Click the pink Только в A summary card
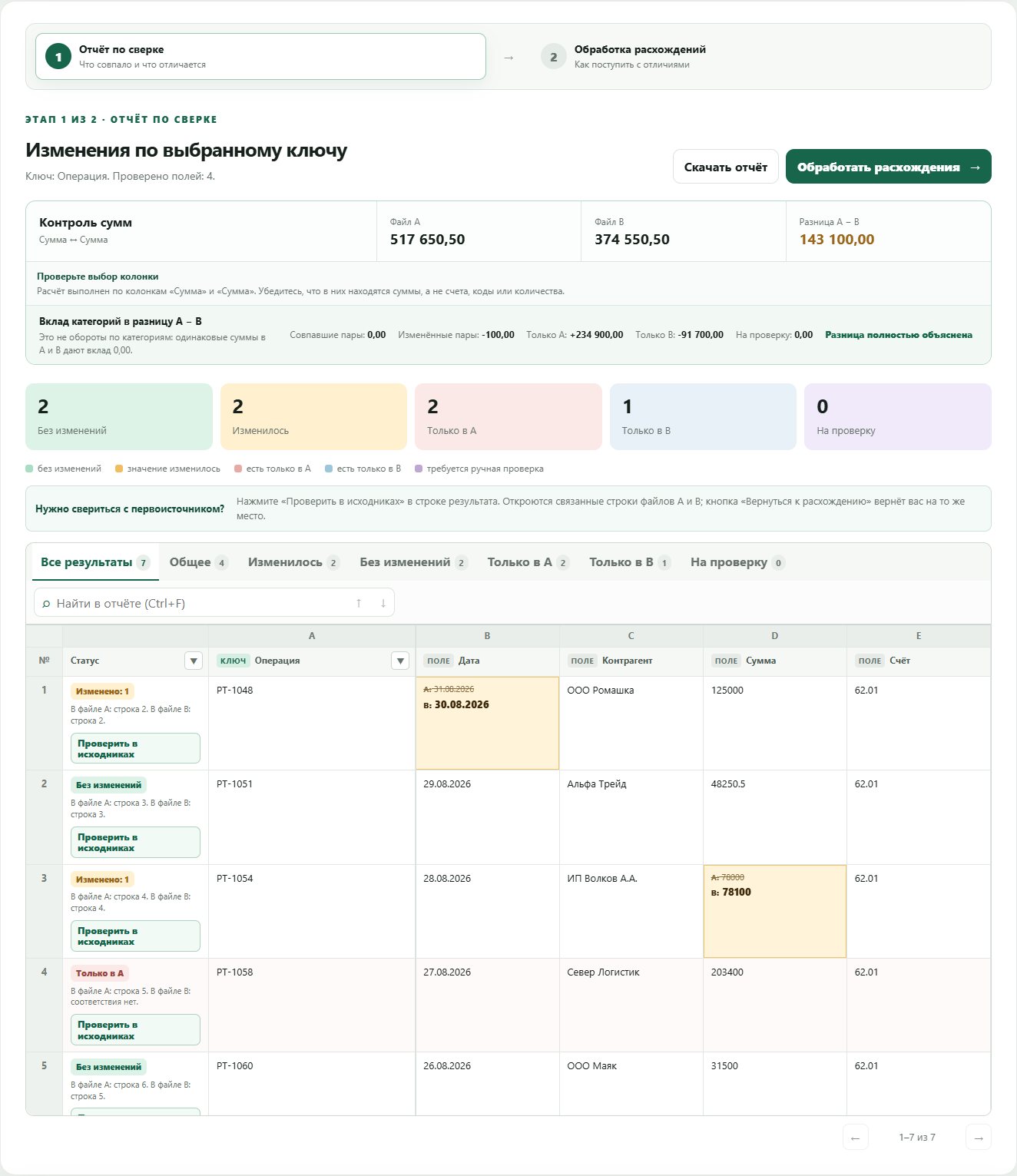Viewport: 1017px width, 1176px height. pos(508,416)
